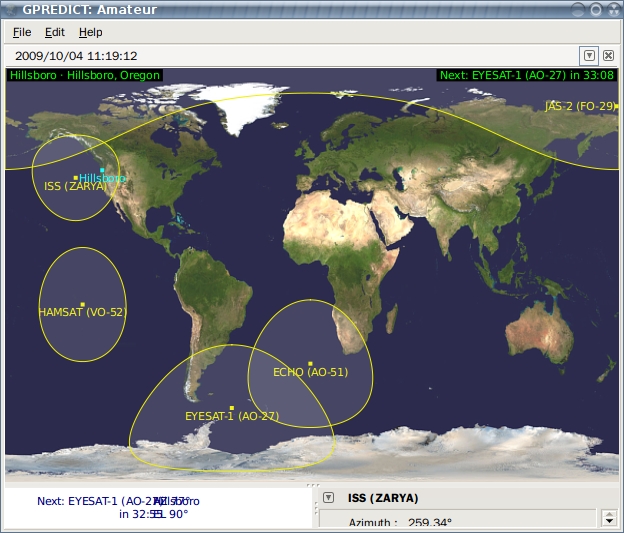Image resolution: width=624 pixels, height=533 pixels.
Task: Click the Next: EYESAT-1 (AO-27) countdown label
Action: tap(526, 75)
